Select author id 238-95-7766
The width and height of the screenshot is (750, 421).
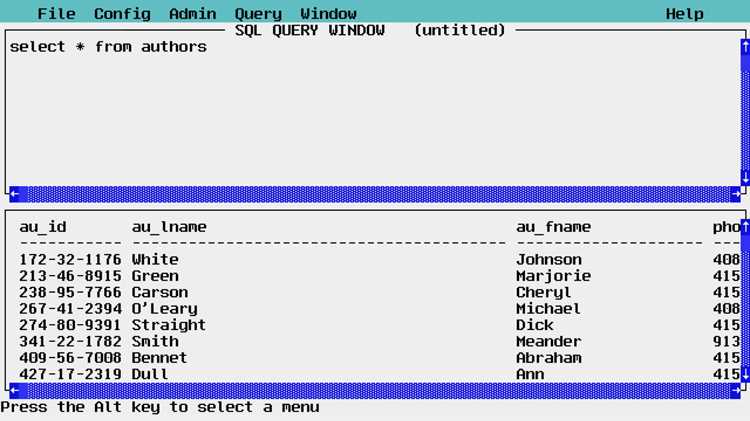70,292
